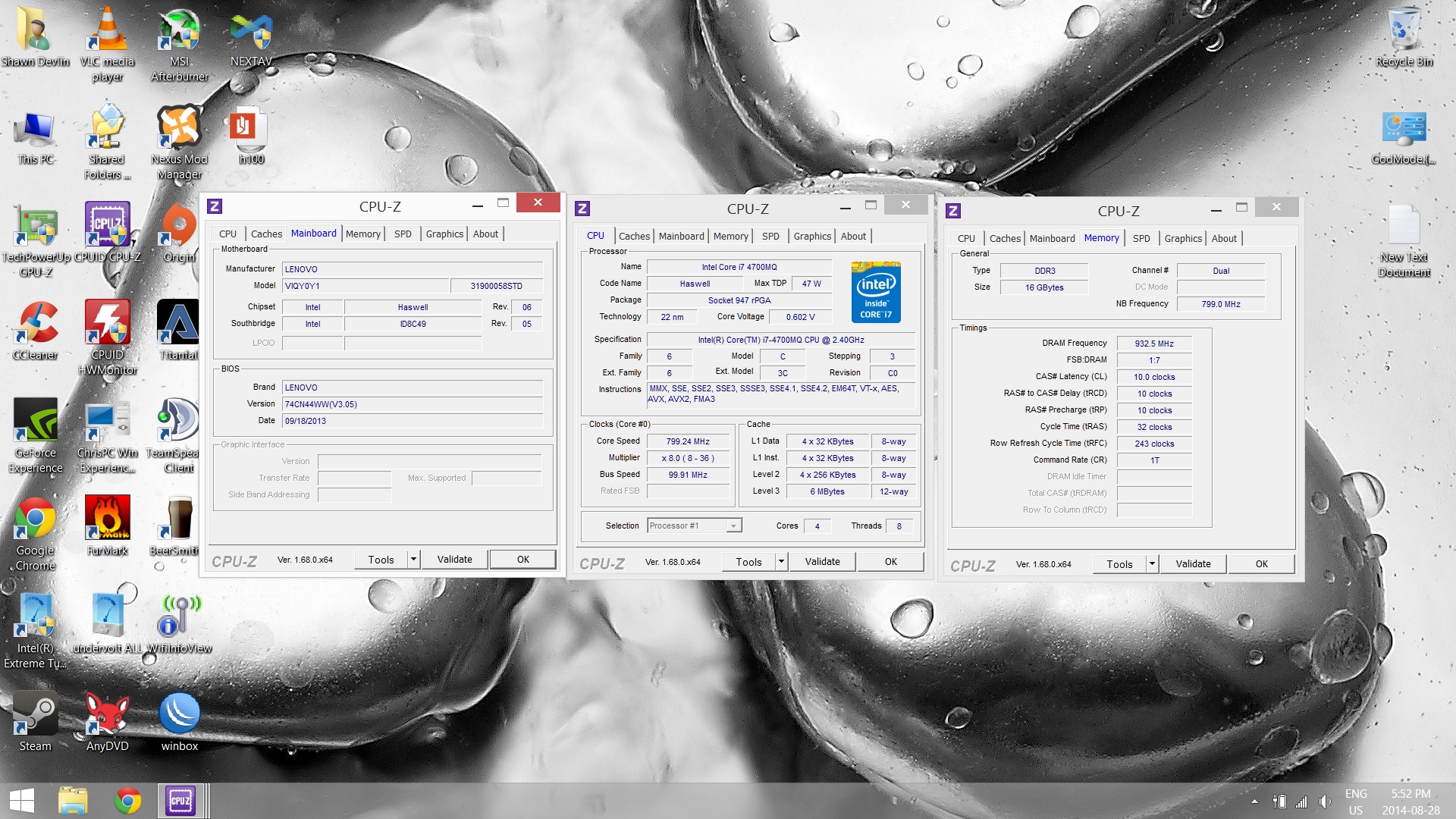The height and width of the screenshot is (819, 1456).
Task: Open VLC media player desktop icon
Action: tap(107, 45)
